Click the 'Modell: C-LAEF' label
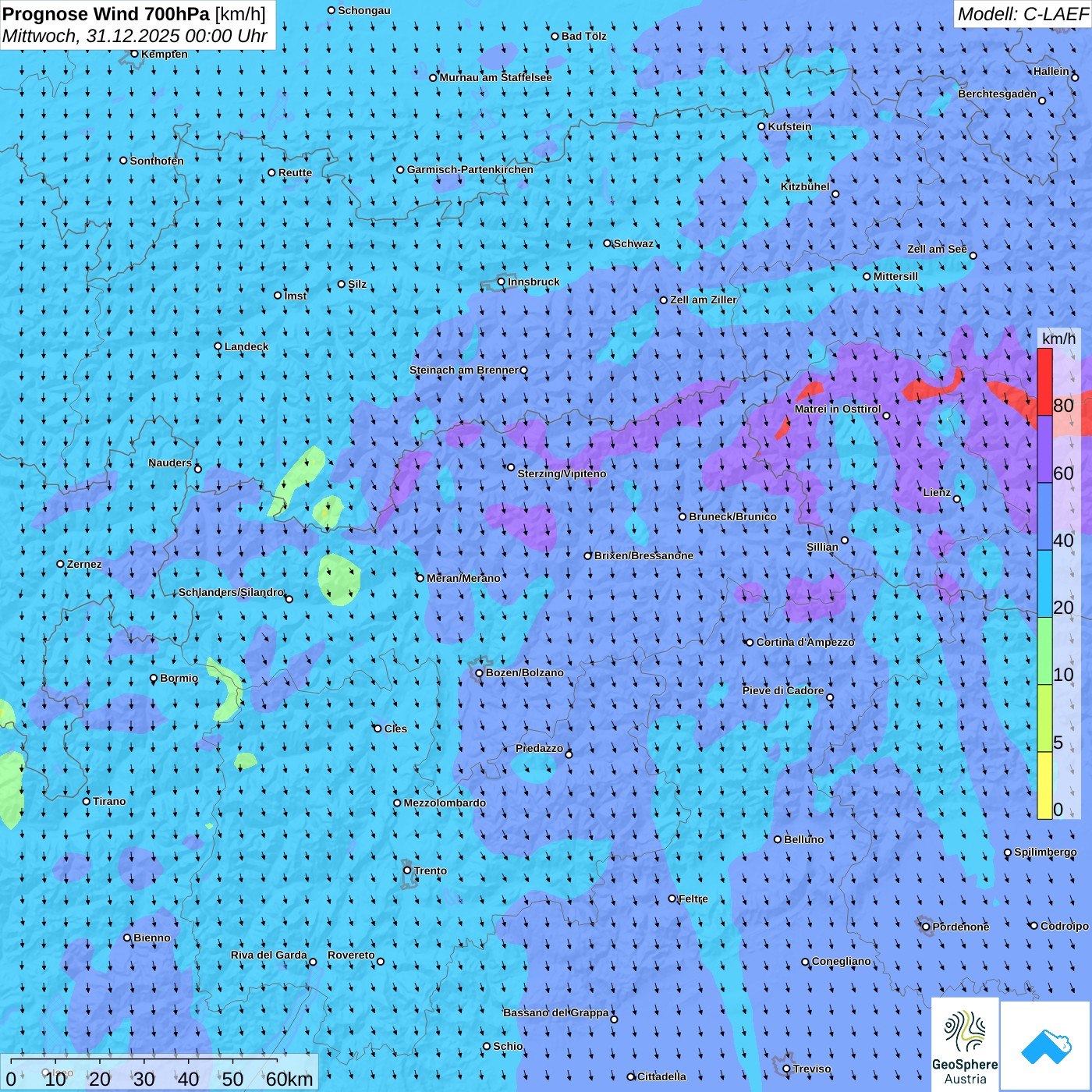1092x1092 pixels. coord(1023,14)
